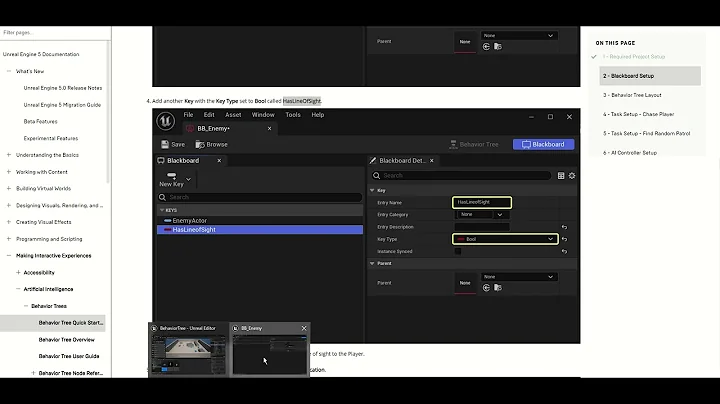Jump to 3 - Behavior Tree Layout
Image resolution: width=720 pixels, height=404 pixels.
click(x=632, y=95)
